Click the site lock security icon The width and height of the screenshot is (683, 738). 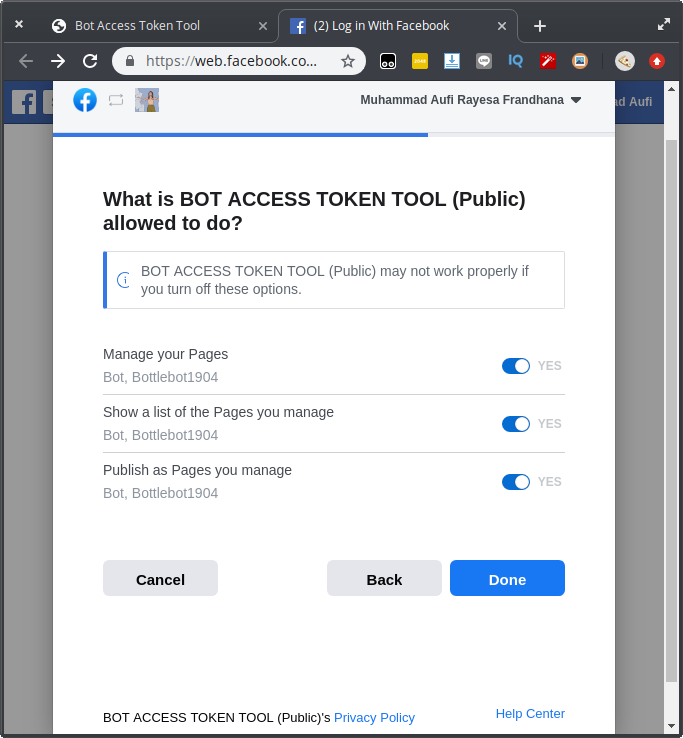click(x=130, y=61)
